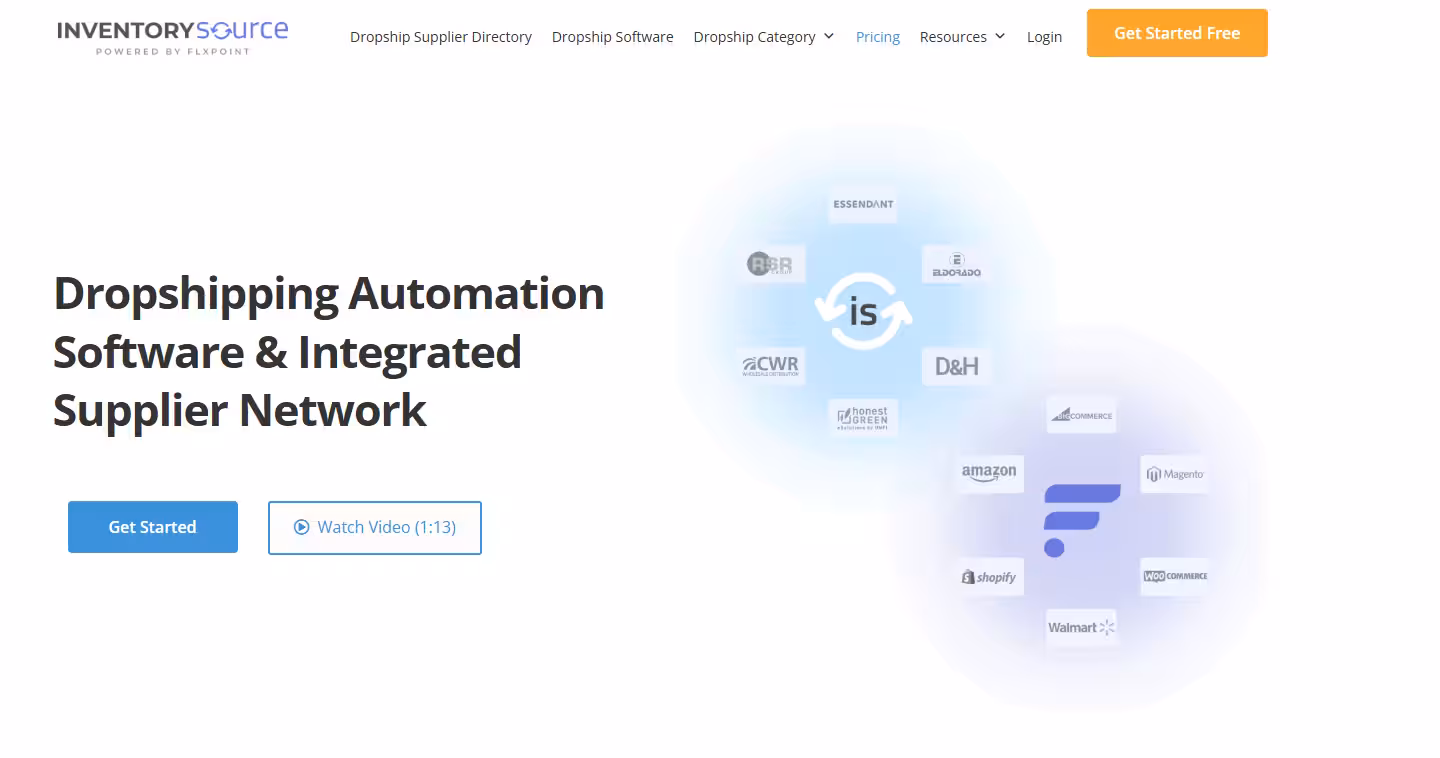The width and height of the screenshot is (1440, 758).
Task: Click the D&H supplier logo
Action: [x=956, y=366]
